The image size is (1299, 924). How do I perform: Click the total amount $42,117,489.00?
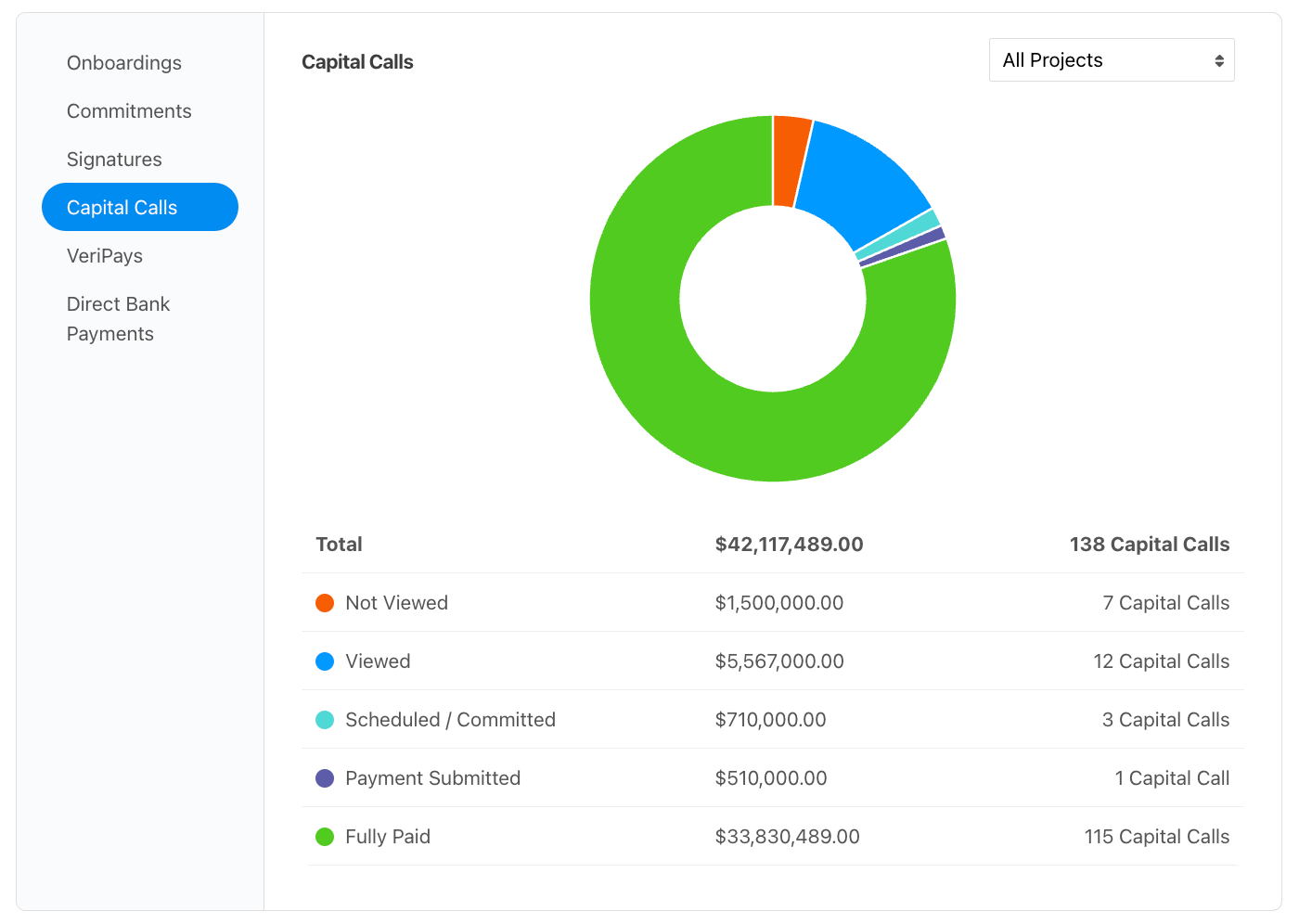[x=789, y=545]
